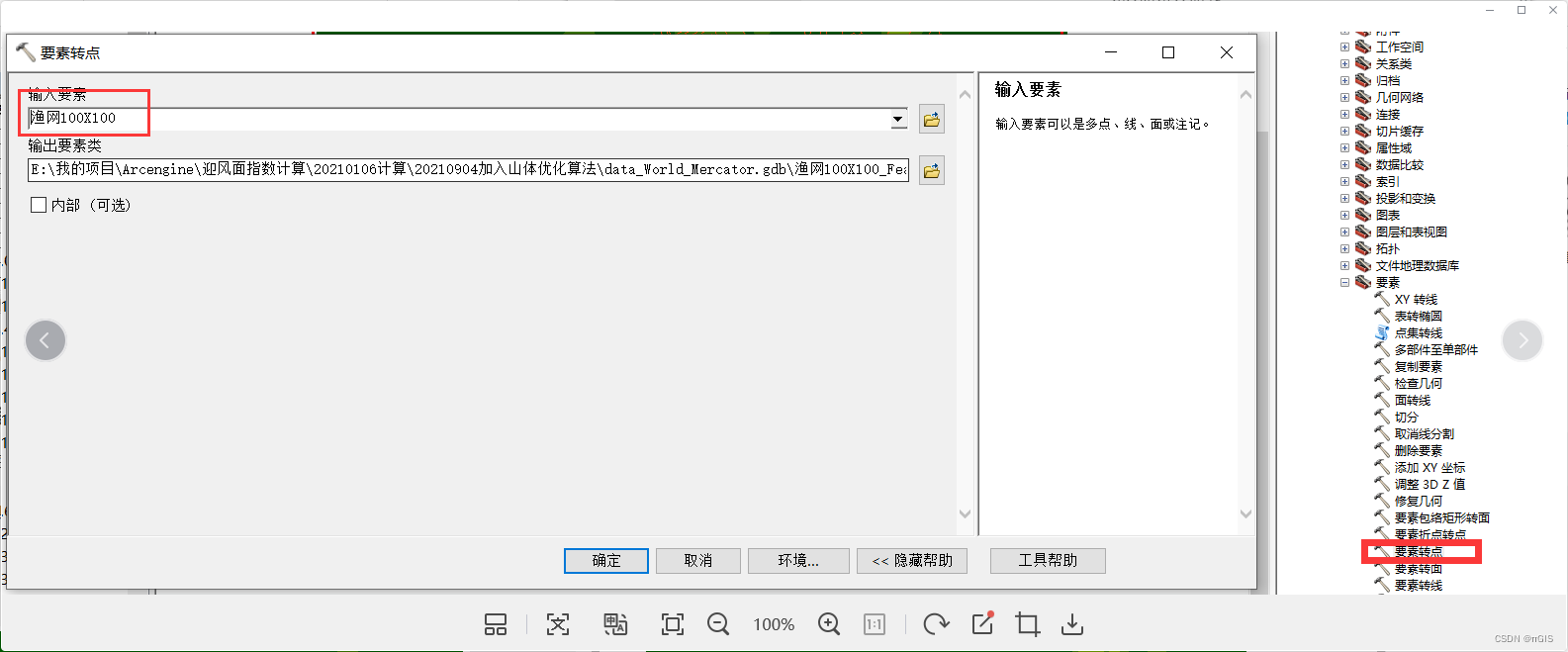Go to previous image with left arrow
This screenshot has height=652, width=1568.
tap(46, 340)
